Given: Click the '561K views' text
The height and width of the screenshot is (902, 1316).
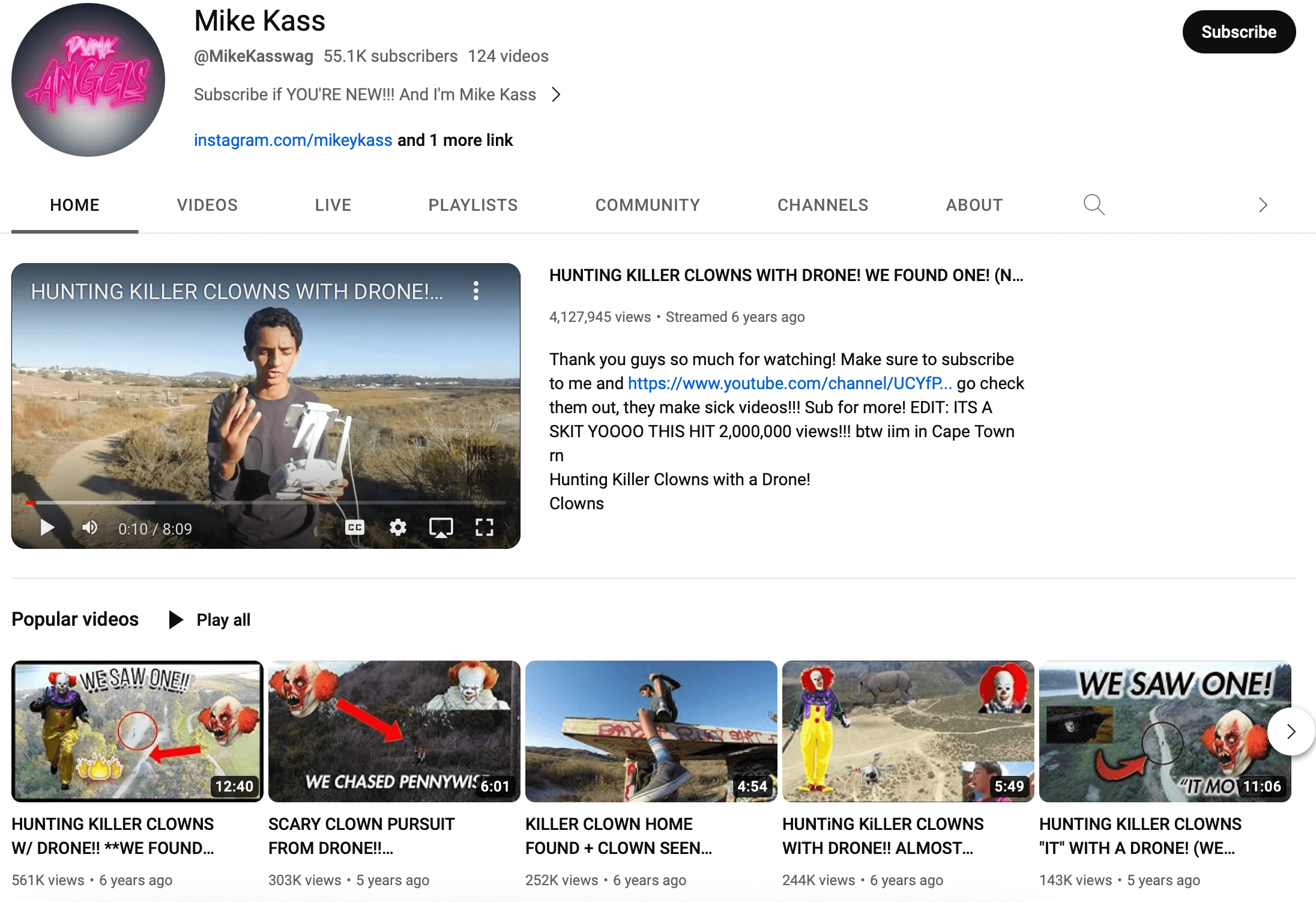Looking at the screenshot, I should coord(48,880).
